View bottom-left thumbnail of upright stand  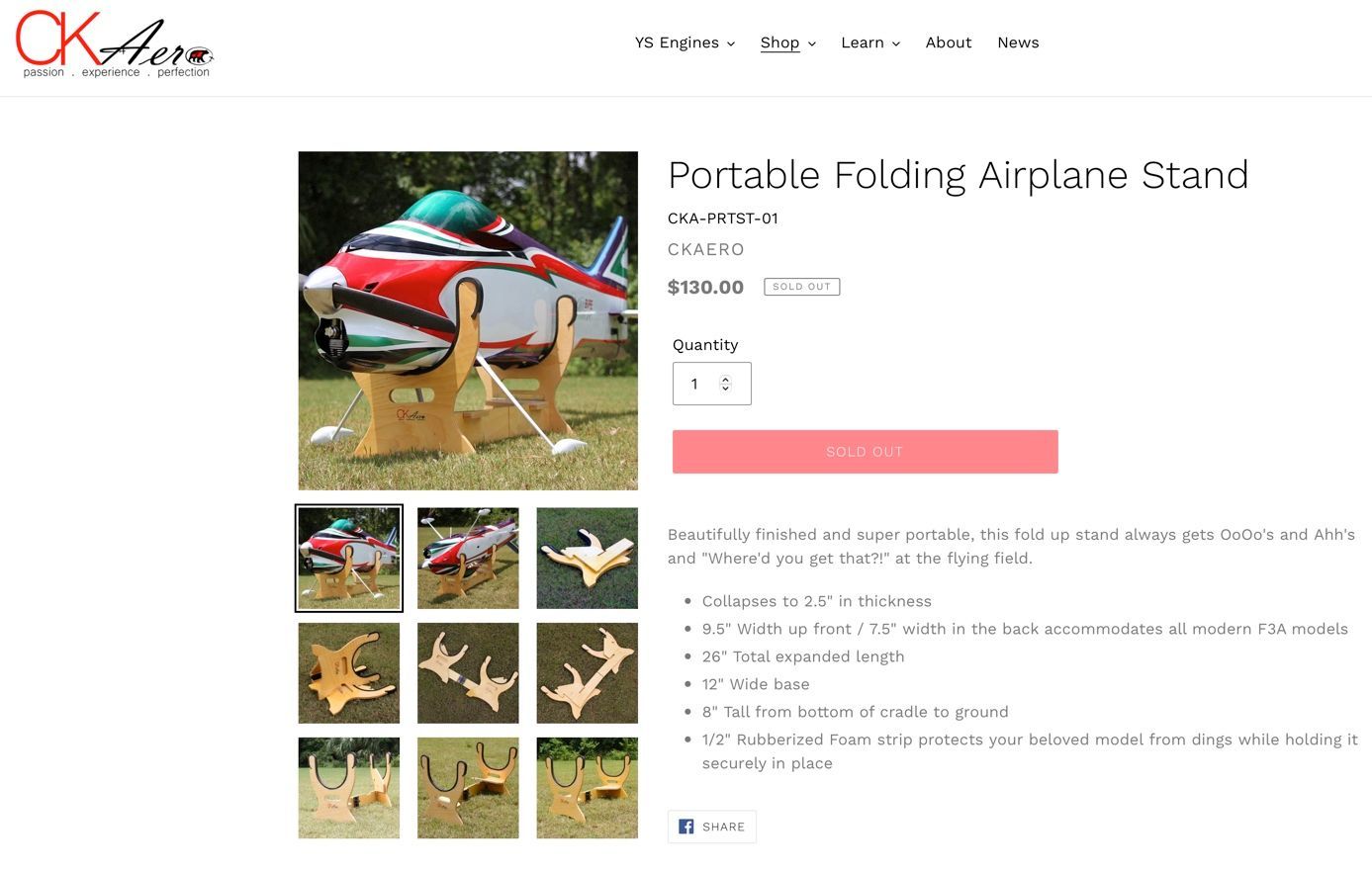(349, 788)
